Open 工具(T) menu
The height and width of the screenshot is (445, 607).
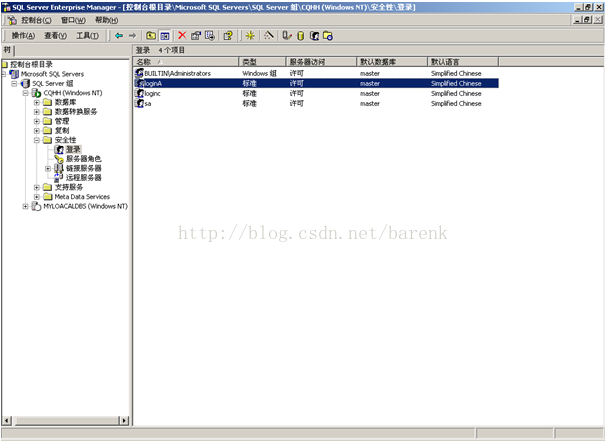click(87, 36)
